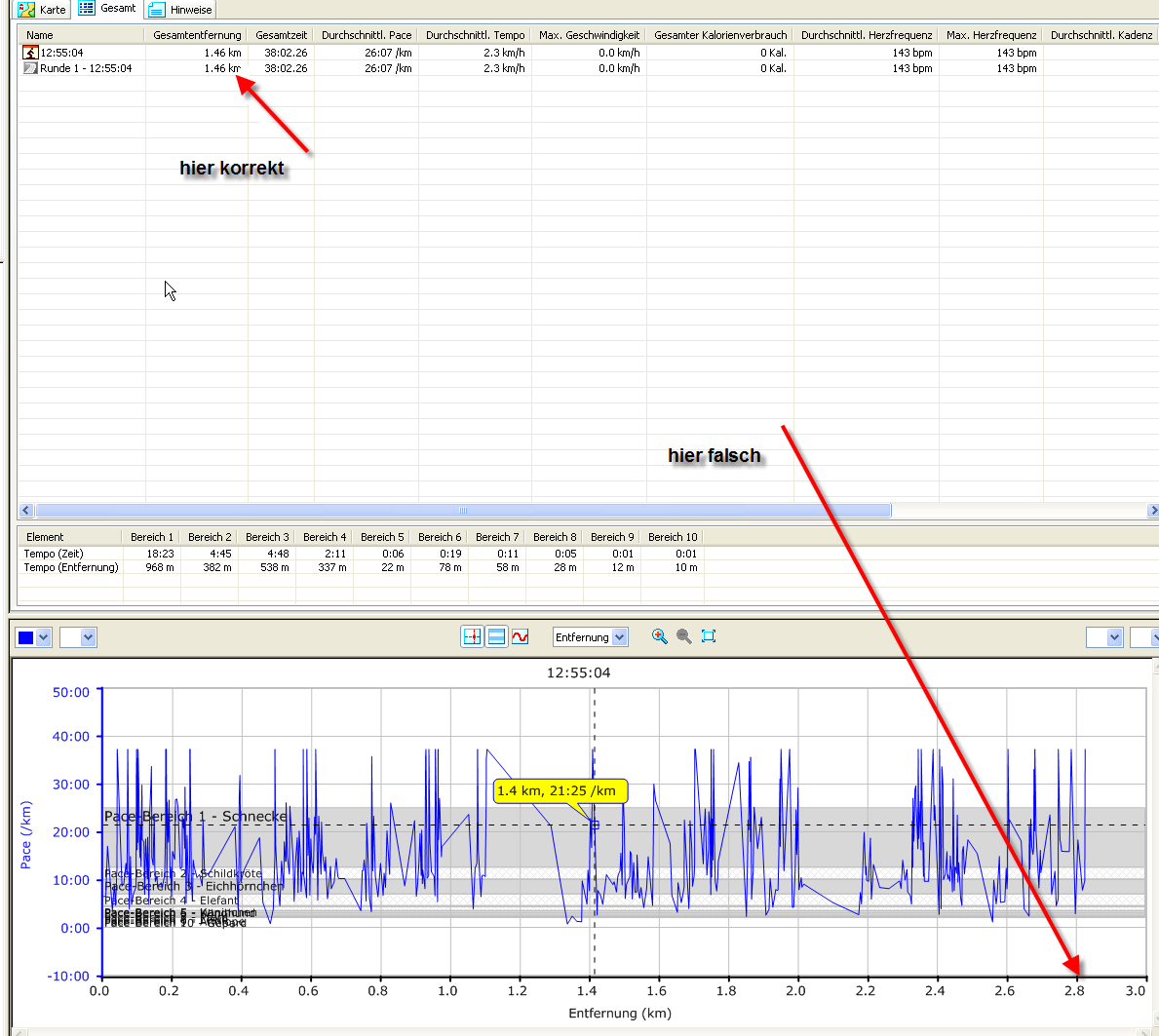Click the lap icon beside Runde 1
Screen dimensions: 1159x1036
pos(30,68)
